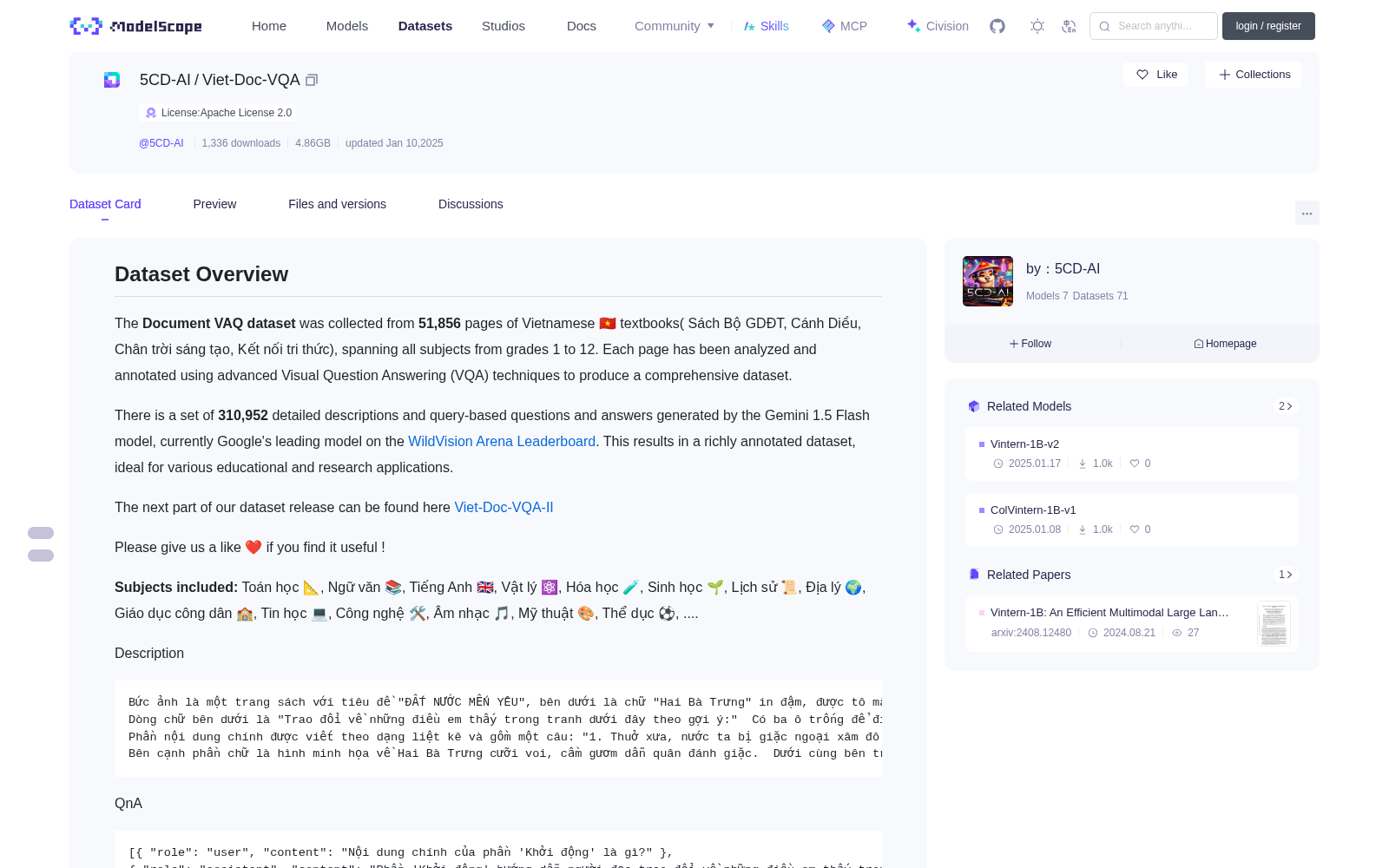This screenshot has width=1389, height=868.
Task: Click the lower floating side pill button
Action: [x=41, y=556]
